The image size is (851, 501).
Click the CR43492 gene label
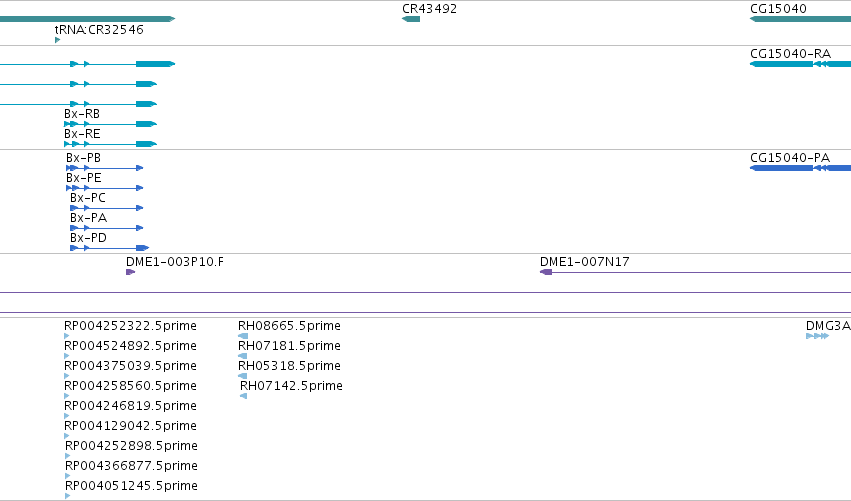pos(429,9)
